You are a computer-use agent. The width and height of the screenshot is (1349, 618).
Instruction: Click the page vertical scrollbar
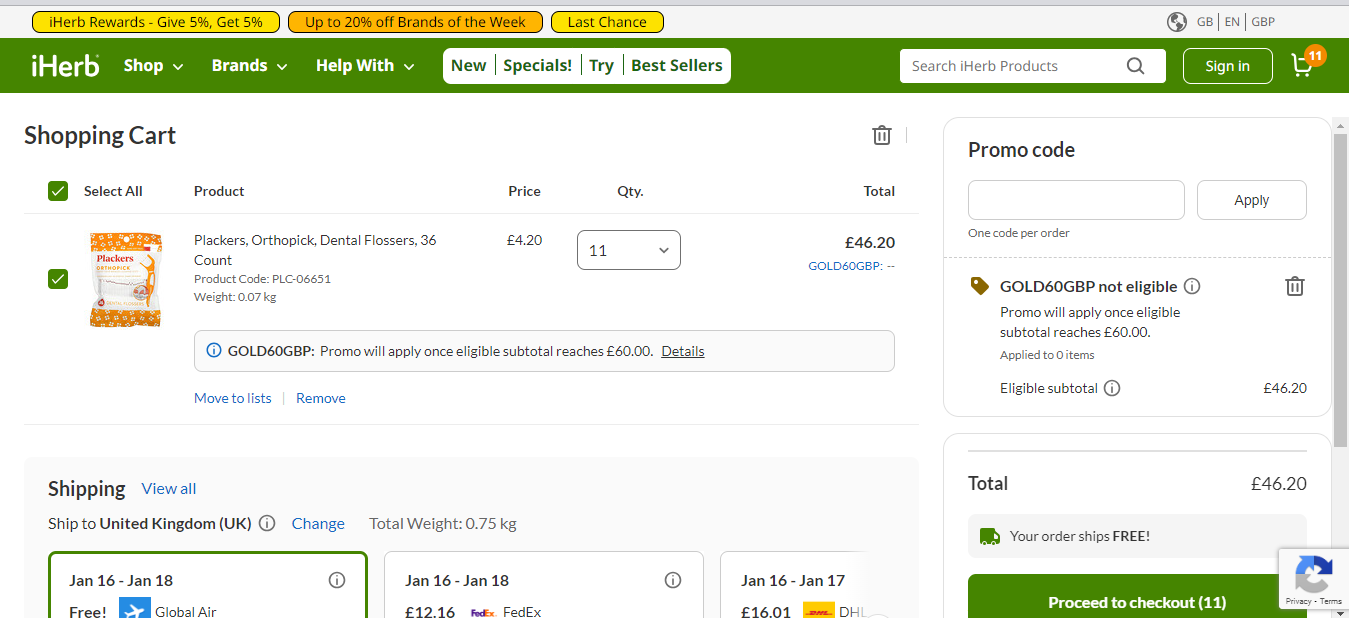(1341, 290)
